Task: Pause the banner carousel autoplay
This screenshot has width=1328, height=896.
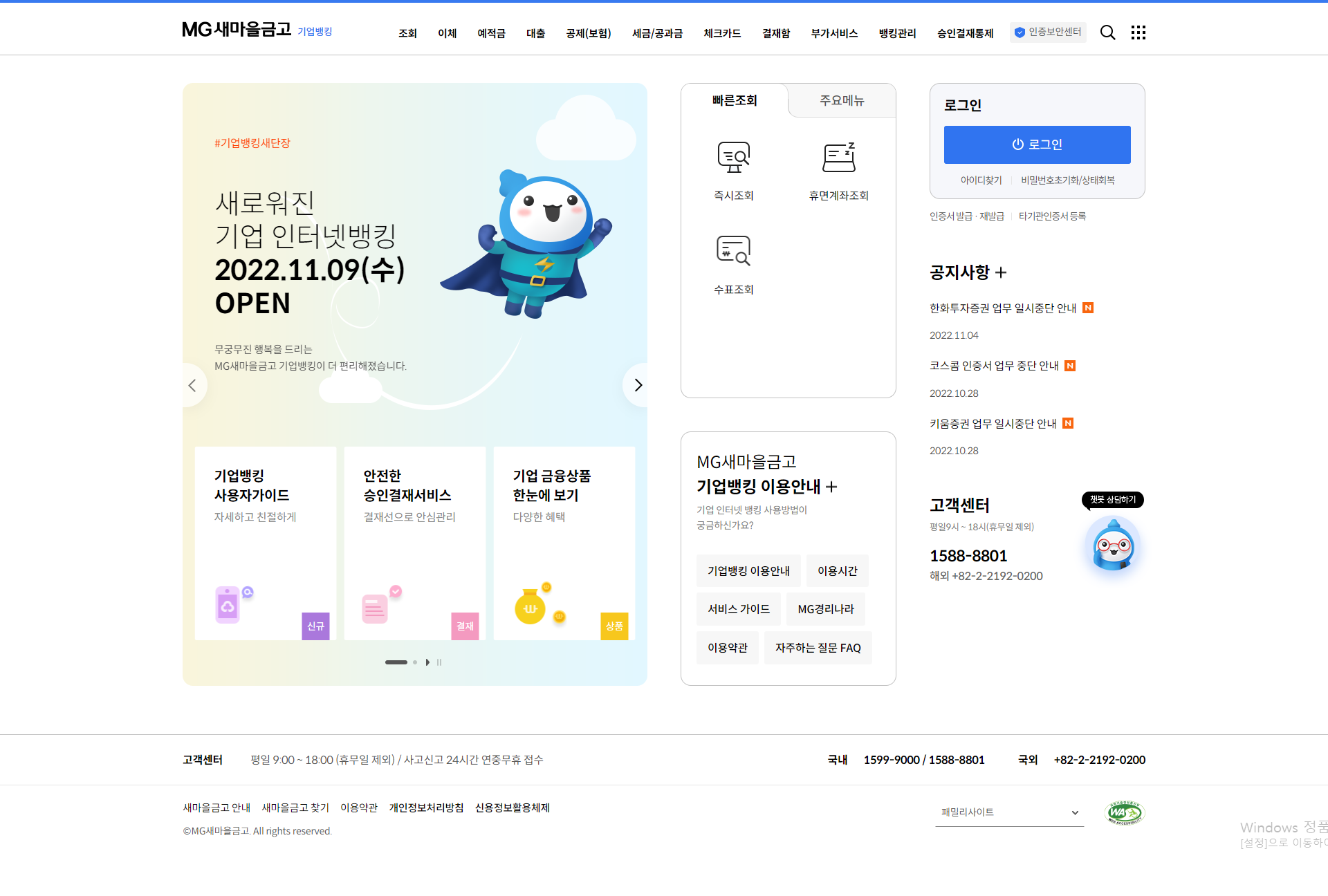Action: click(439, 662)
